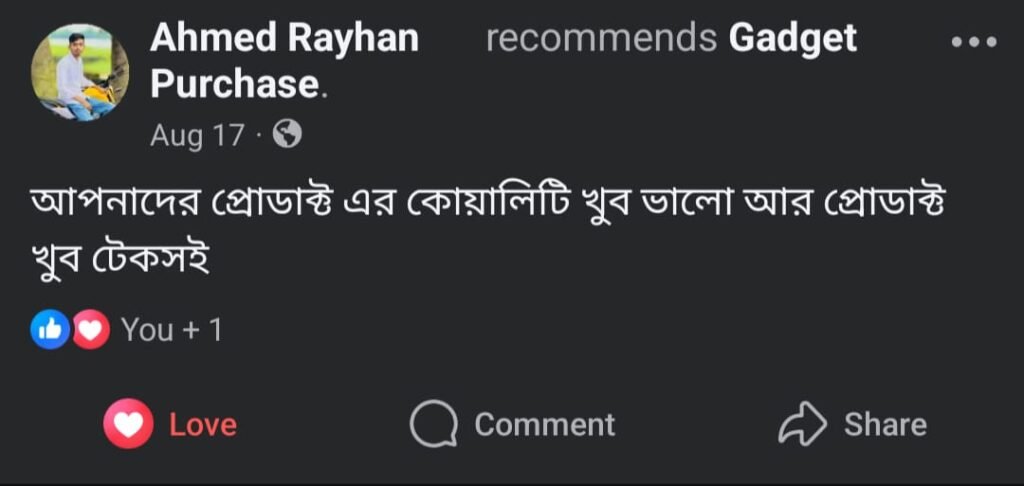Open Ahmed Rayhan's profile picture
The height and width of the screenshot is (486, 1024).
pos(80,72)
